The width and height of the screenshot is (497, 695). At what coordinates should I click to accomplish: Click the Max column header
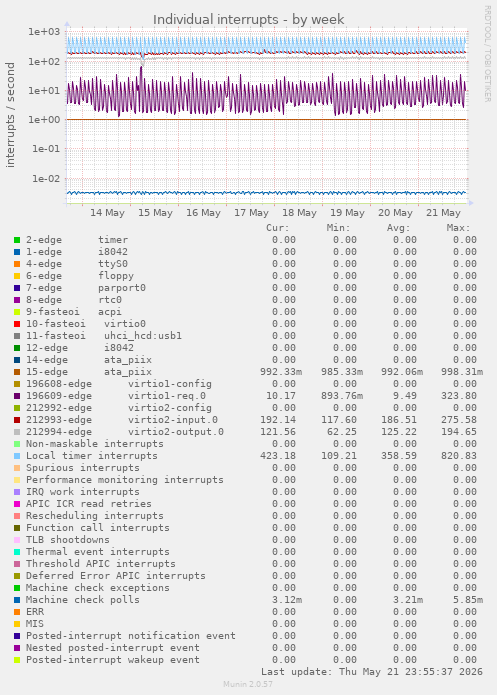pyautogui.click(x=458, y=228)
